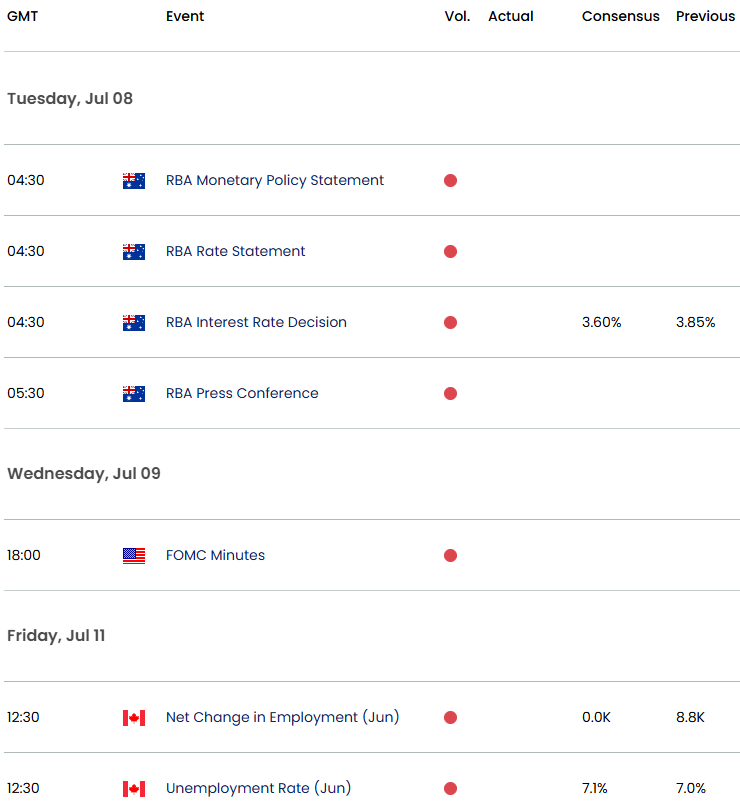Click Canadian flag beside Unemployment Rate
The image size is (740, 806).
pyautogui.click(x=133, y=789)
